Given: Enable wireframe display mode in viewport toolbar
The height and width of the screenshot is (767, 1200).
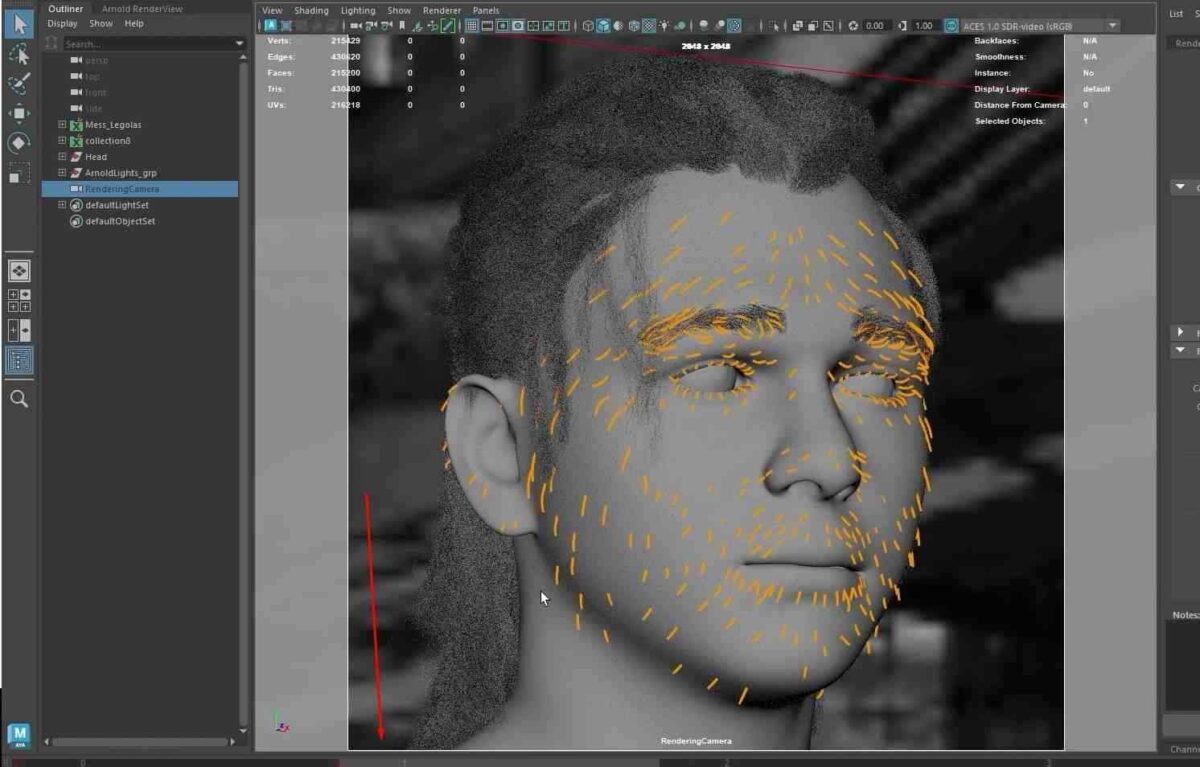Looking at the screenshot, I should pyautogui.click(x=588, y=27).
